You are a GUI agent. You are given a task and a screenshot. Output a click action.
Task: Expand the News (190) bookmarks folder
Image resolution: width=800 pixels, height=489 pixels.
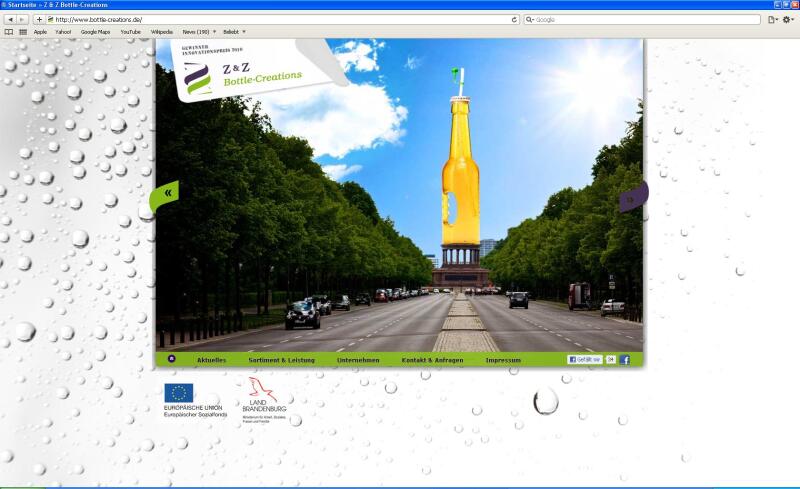(x=199, y=31)
